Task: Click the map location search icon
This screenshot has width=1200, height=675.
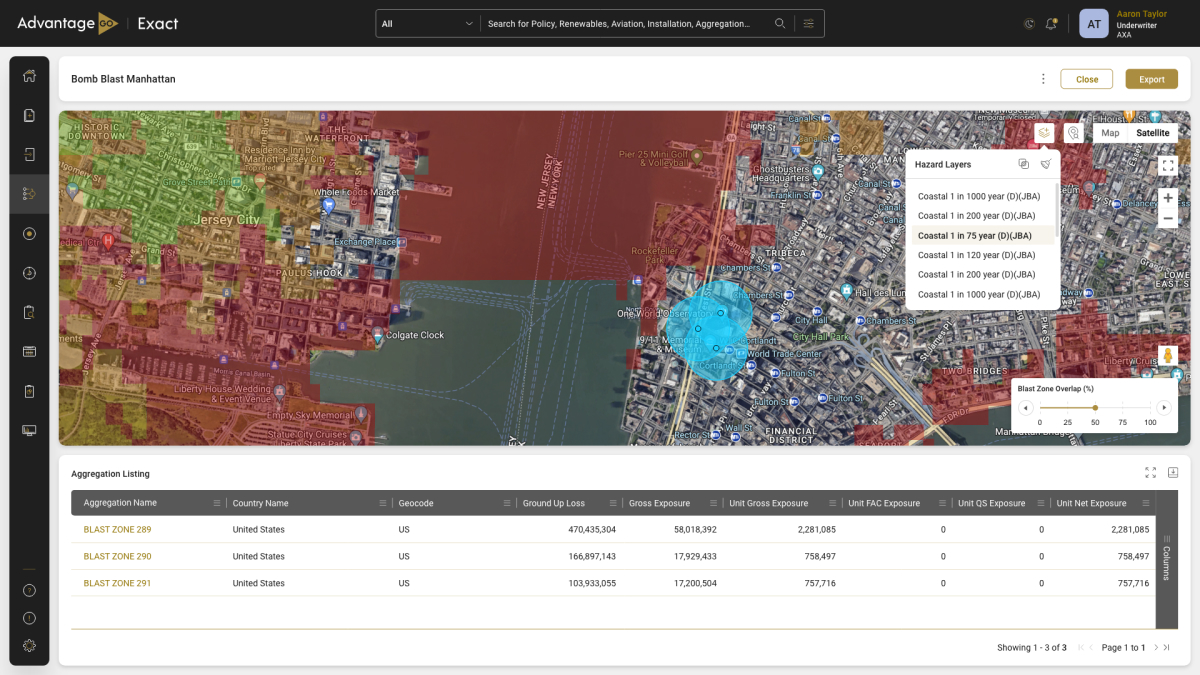Action: [1073, 133]
